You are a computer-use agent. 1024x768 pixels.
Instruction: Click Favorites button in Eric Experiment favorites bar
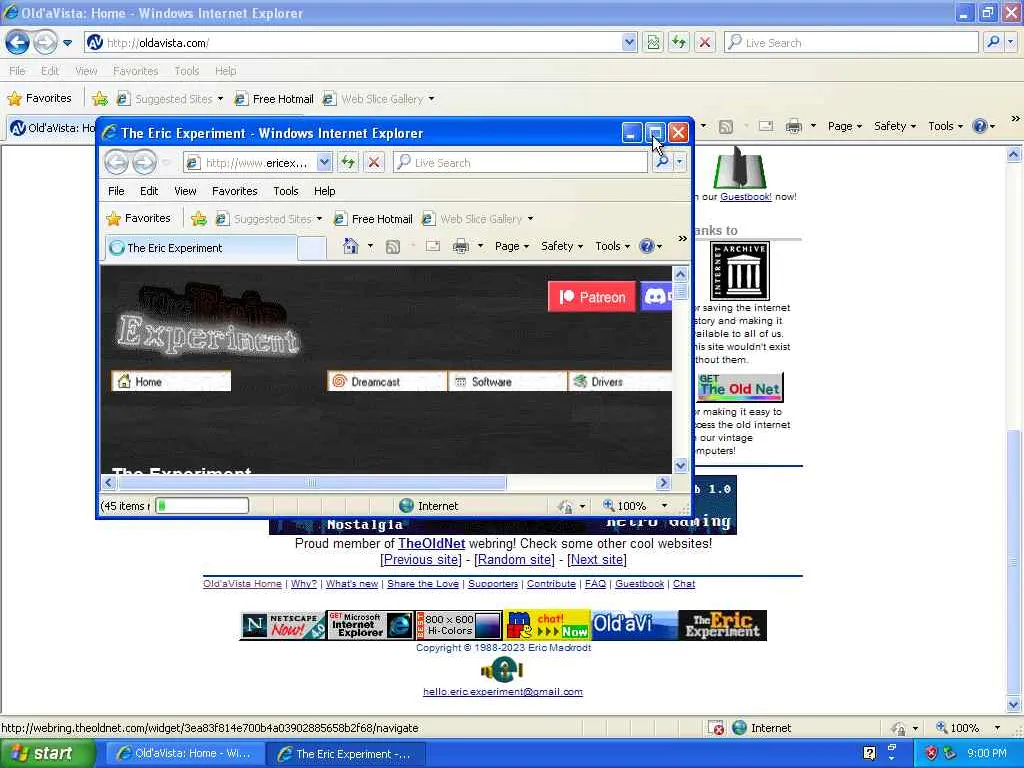coord(138,218)
